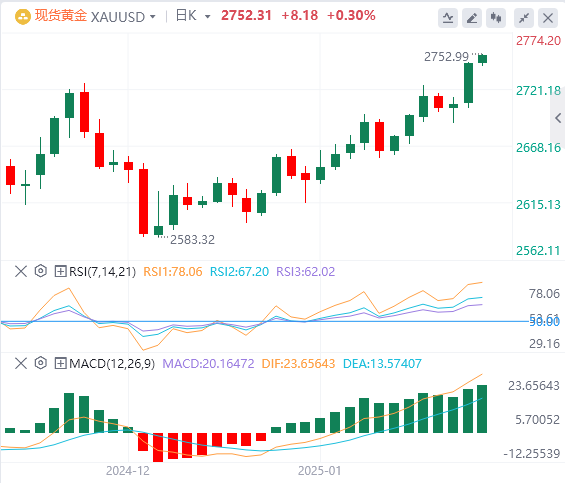Click the MACD(12,26,9) indicator label
Image resolution: width=565 pixels, height=483 pixels.
coord(112,363)
